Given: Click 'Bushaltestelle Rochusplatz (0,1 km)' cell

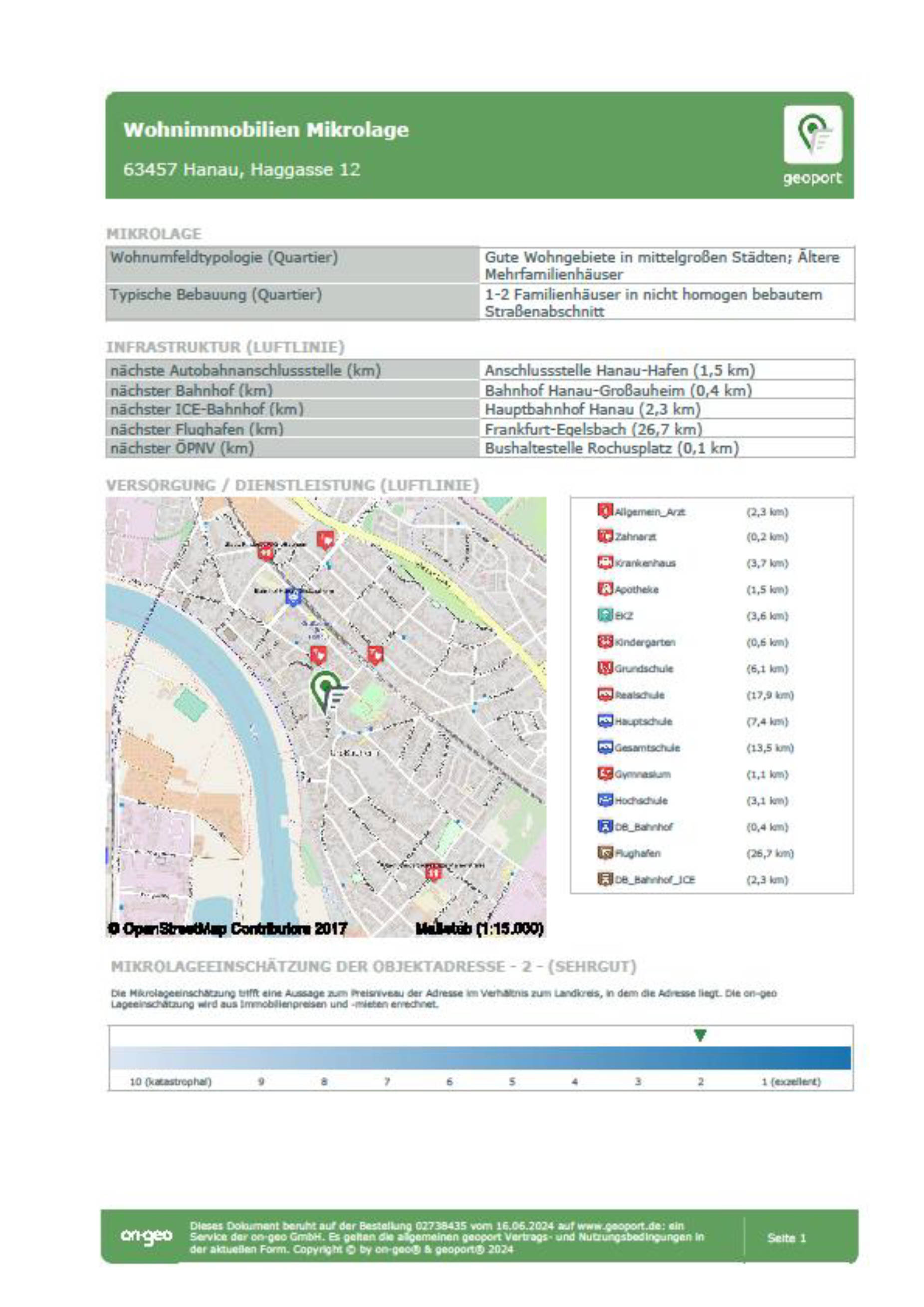Looking at the screenshot, I should point(667,448).
